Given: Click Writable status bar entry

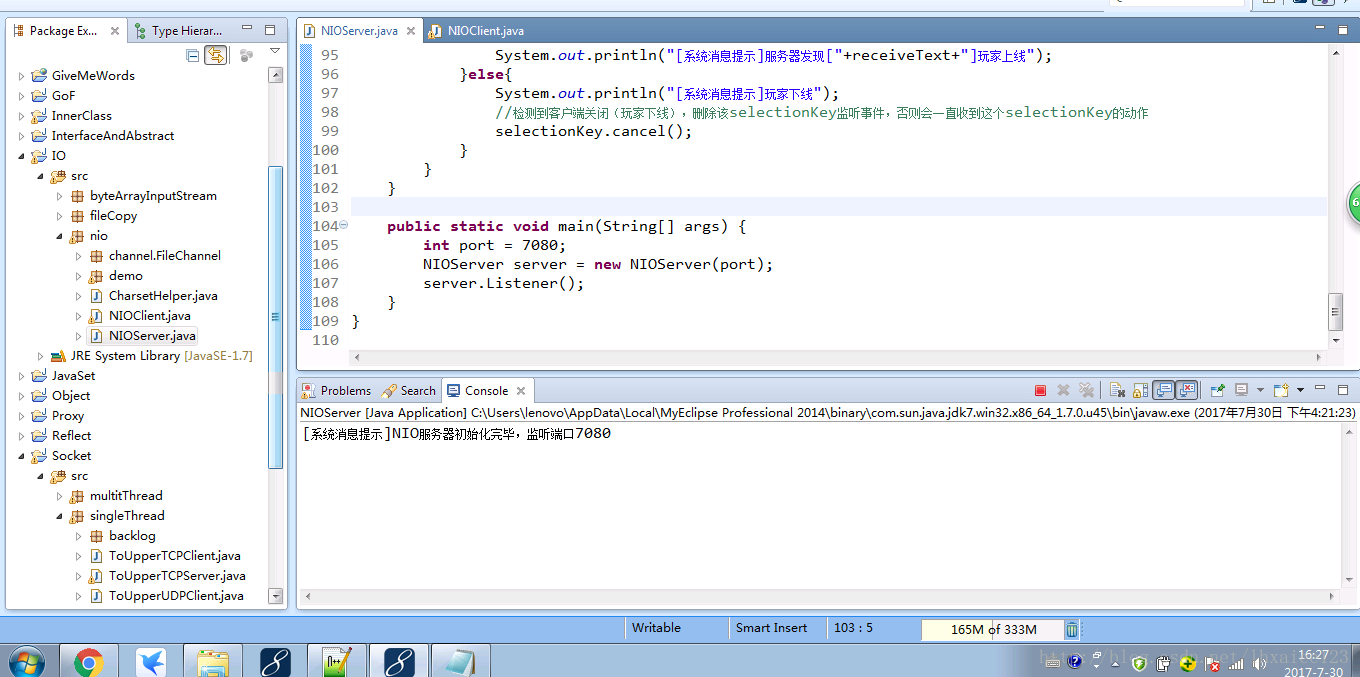Looking at the screenshot, I should [x=656, y=628].
